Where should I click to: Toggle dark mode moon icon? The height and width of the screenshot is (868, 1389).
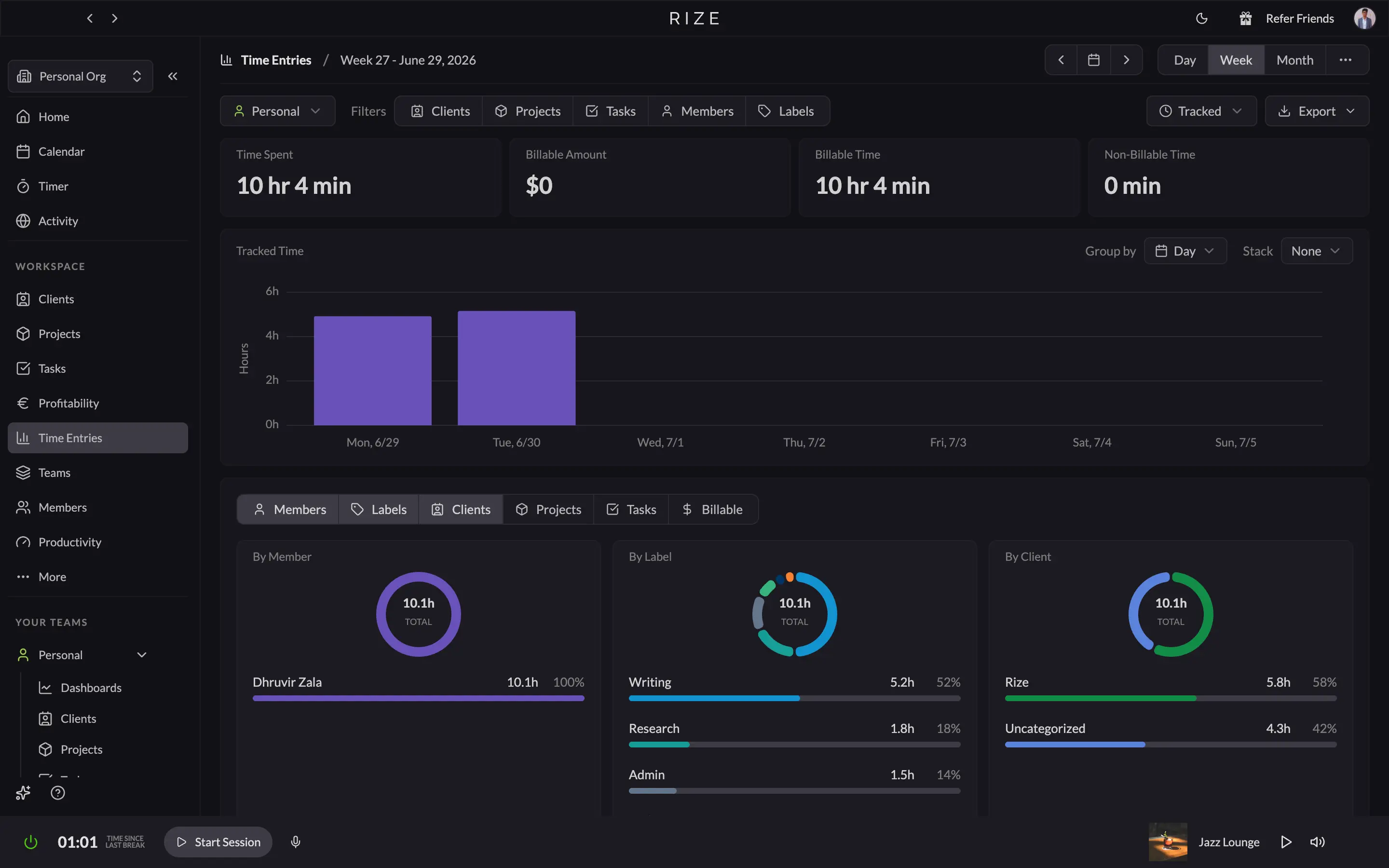click(x=1202, y=18)
